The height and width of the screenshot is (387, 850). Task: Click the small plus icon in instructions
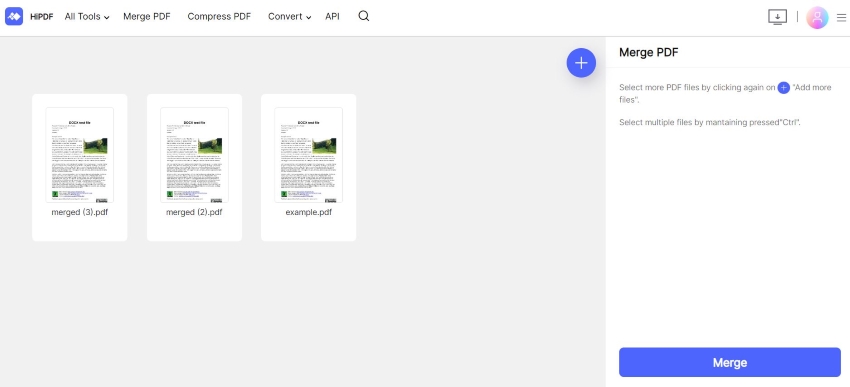pos(783,88)
